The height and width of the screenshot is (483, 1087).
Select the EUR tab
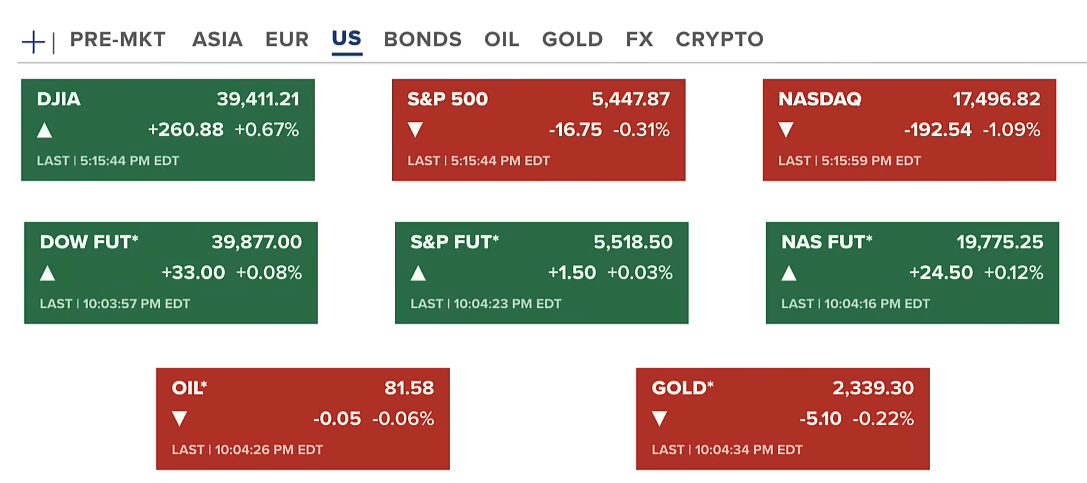287,40
